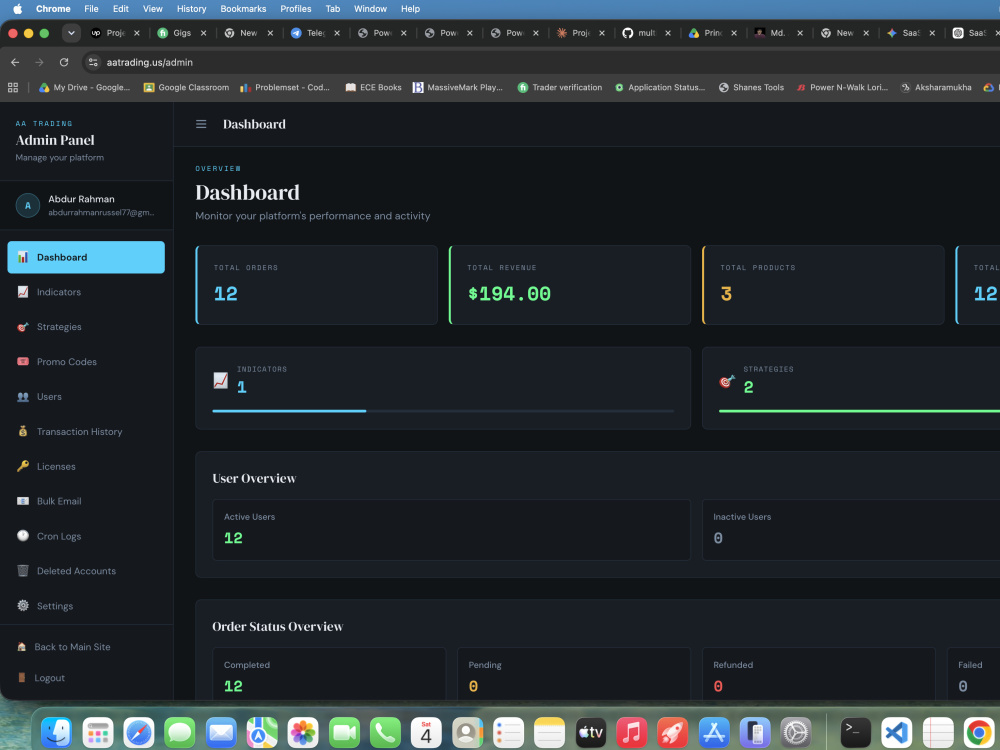Select Users in the sidebar
Screen dimensions: 1000x750
(86, 397)
